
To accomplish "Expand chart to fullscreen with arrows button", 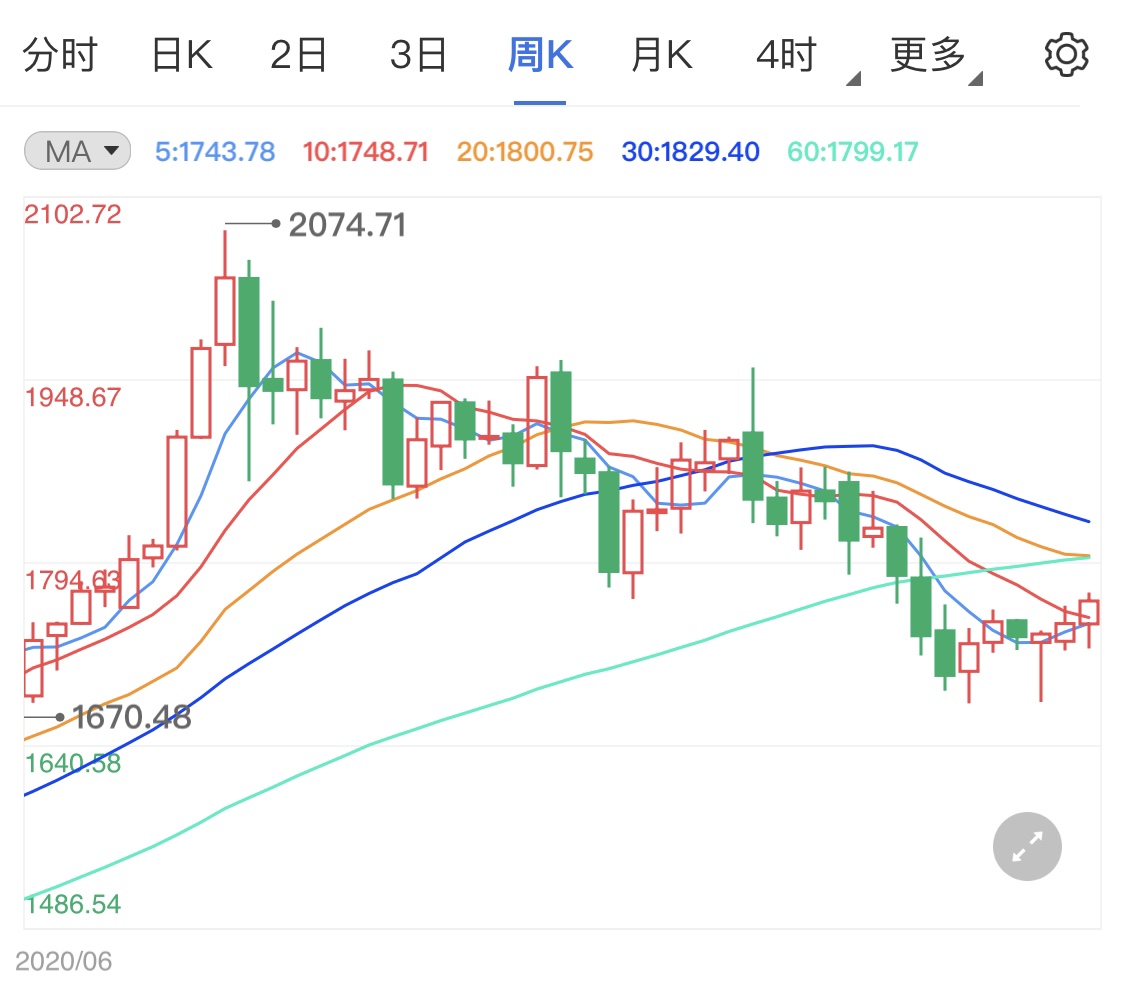I will [1027, 847].
